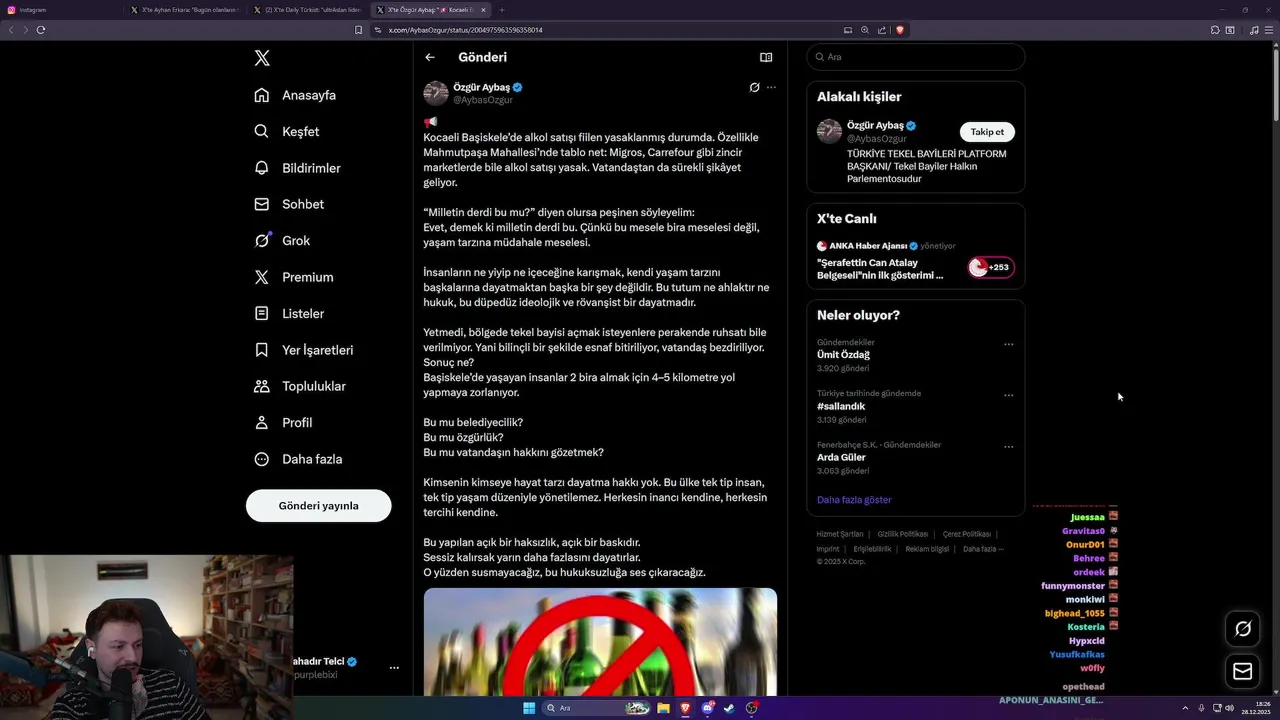
Task: Open Erişilebilirlik footer link
Action: (x=872, y=549)
